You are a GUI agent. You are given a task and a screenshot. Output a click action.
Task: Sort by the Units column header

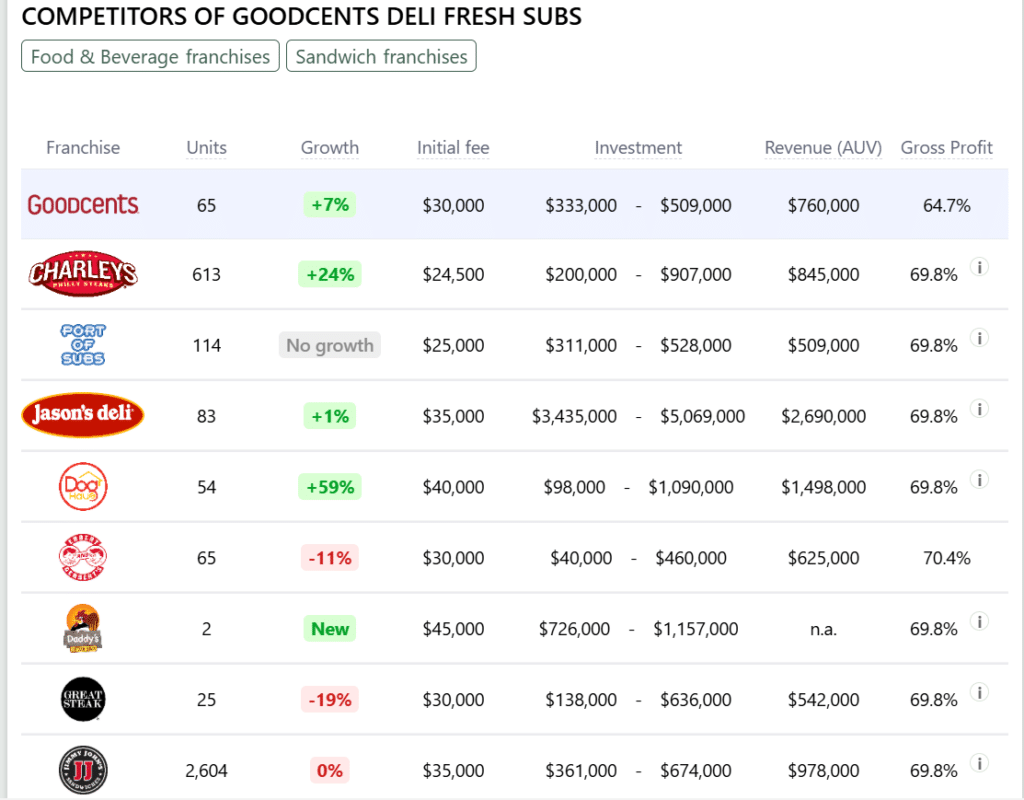pos(206,148)
